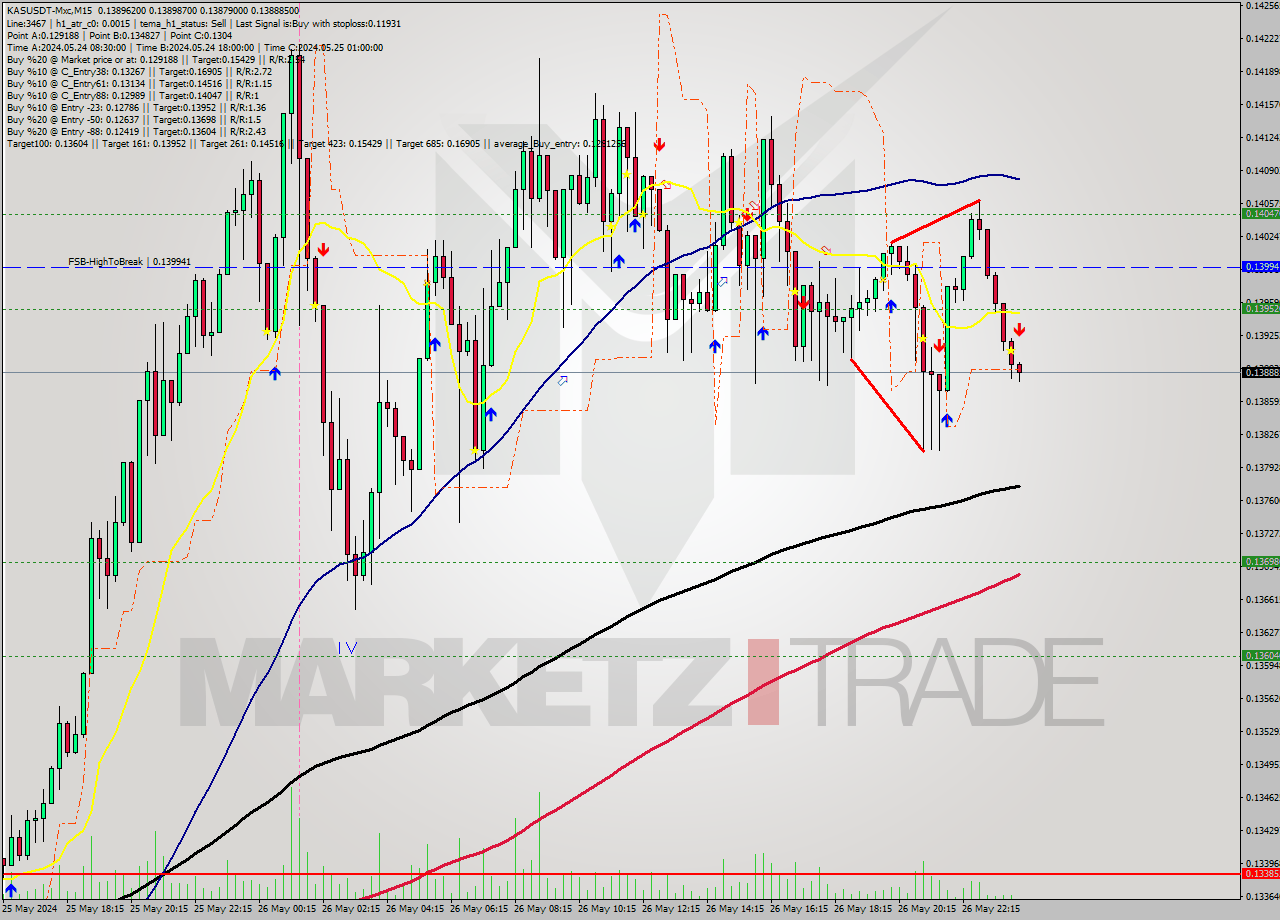Click the 0.13826 price axis label
Screen dimensions: 1280x920
[x=1262, y=435]
